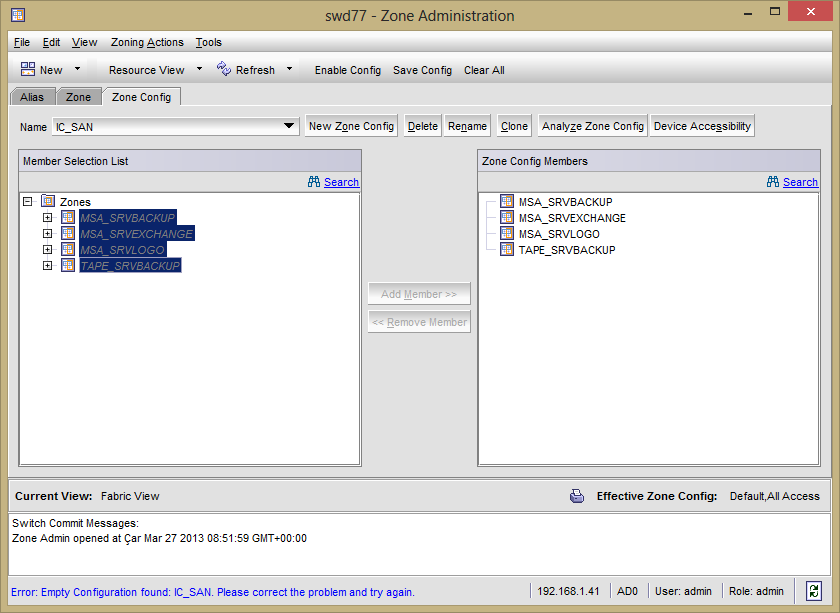Click the Rename button
This screenshot has width=840, height=613.
point(467,126)
